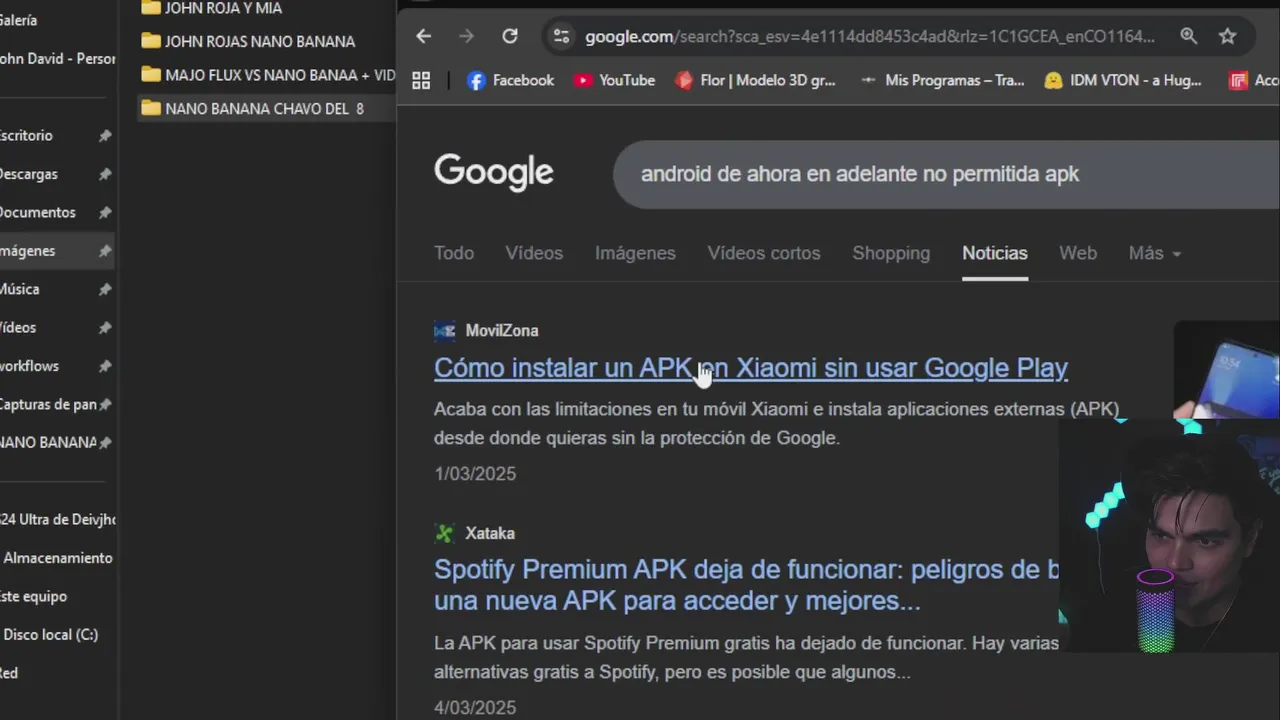
Task: Open NANO BANANA pinned sidebar item
Action: point(48,442)
